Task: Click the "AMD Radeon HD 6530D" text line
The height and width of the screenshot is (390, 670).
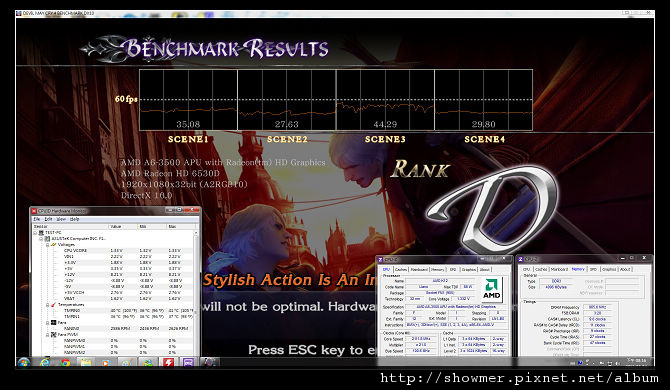Action: 170,173
